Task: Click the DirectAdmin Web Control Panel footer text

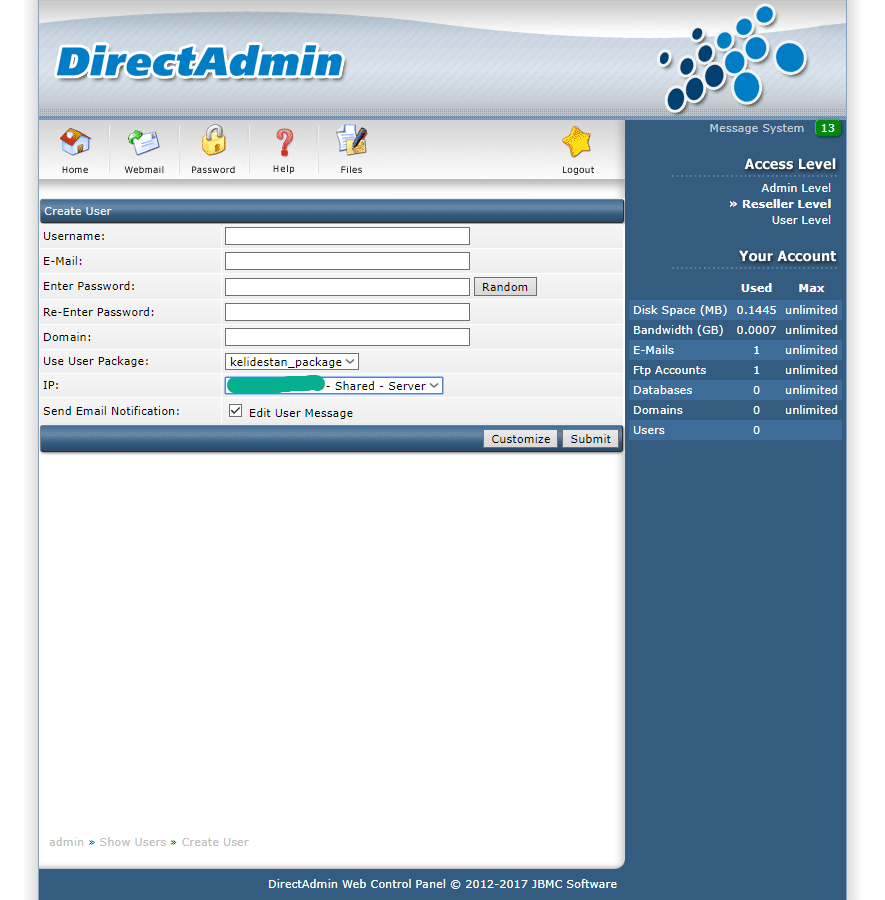Action: click(442, 884)
